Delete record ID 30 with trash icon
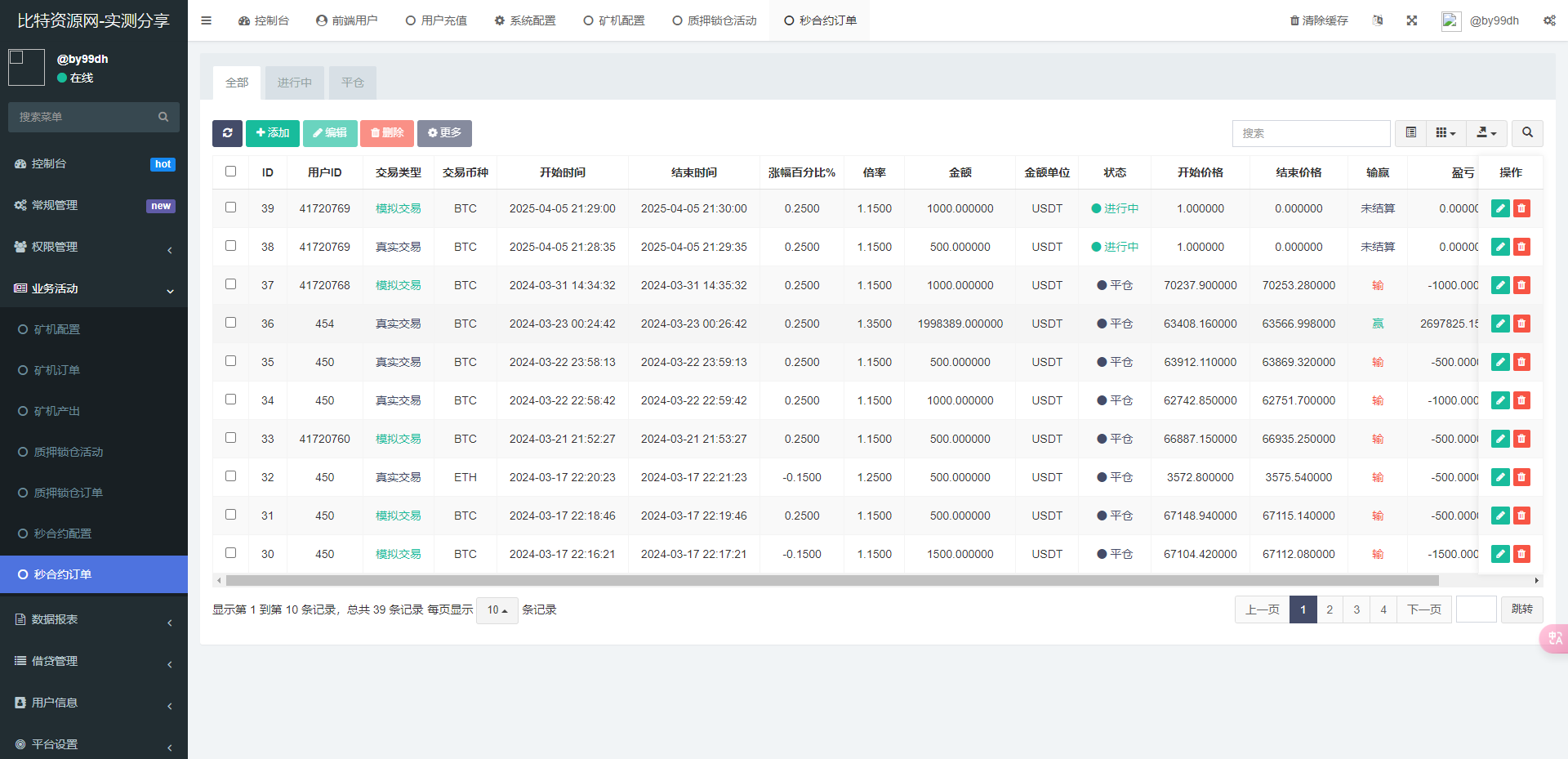This screenshot has width=1568, height=759. point(1521,554)
